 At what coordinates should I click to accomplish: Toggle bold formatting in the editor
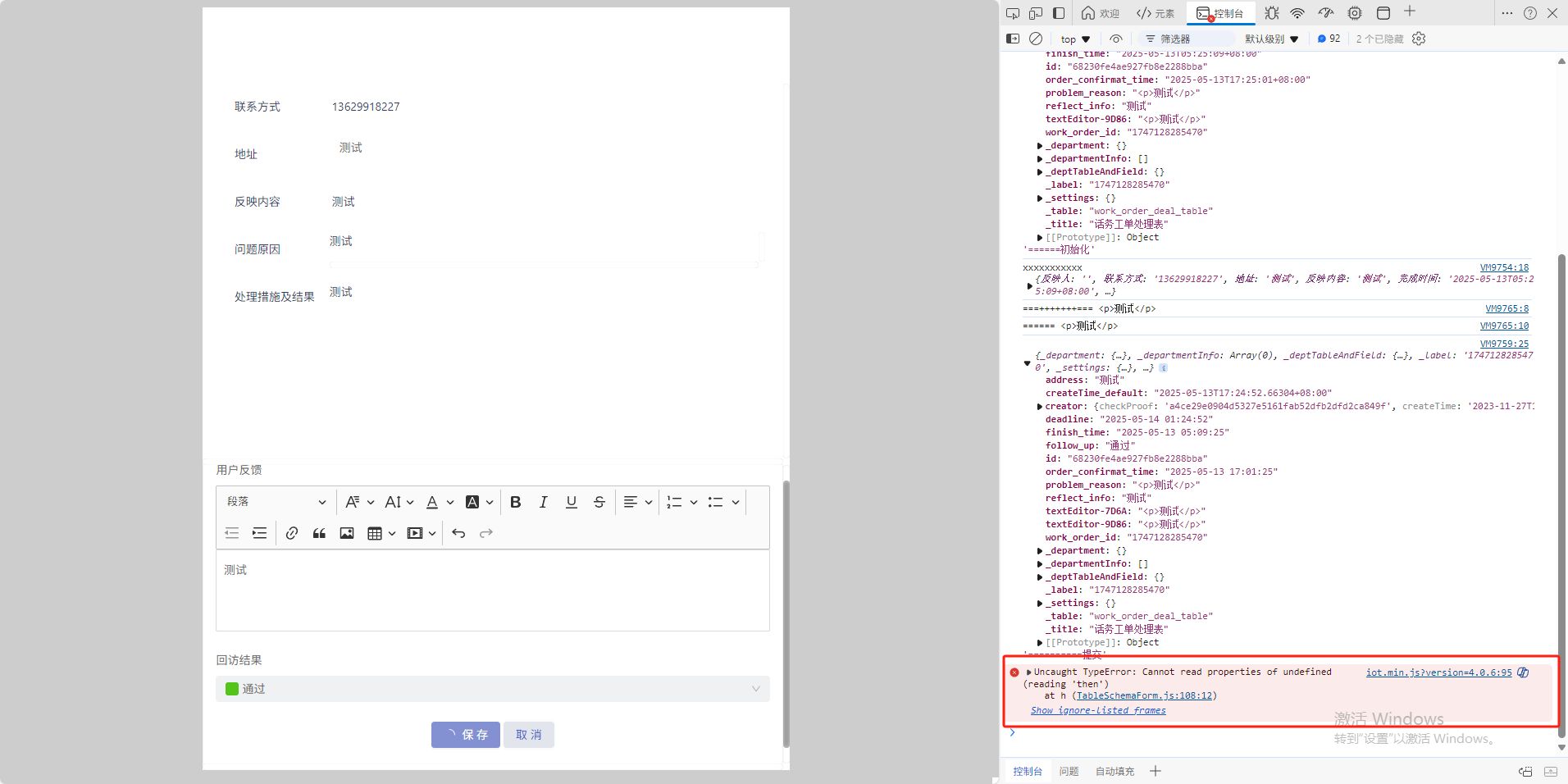(x=515, y=502)
